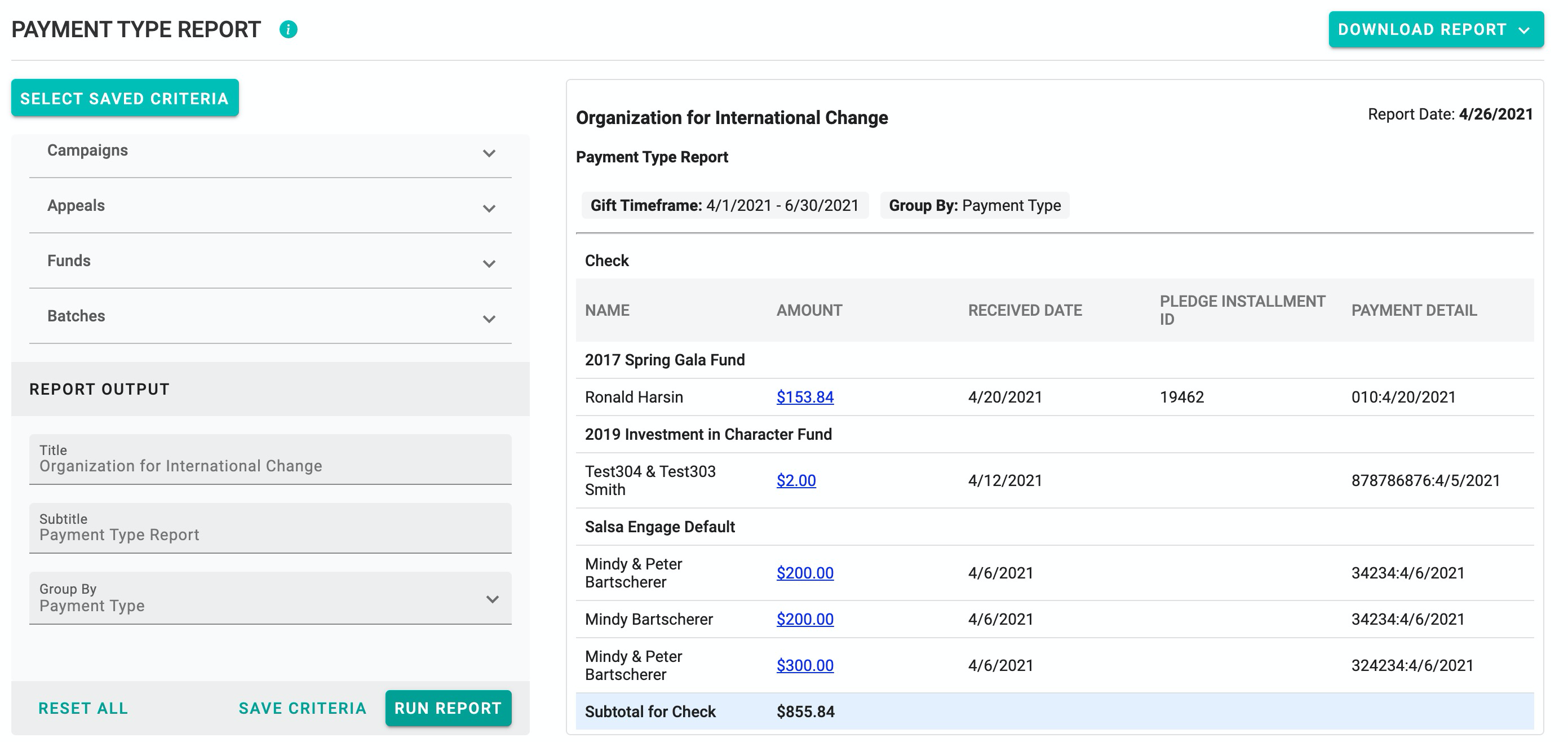
Task: Click the Title input field
Action: click(x=271, y=460)
